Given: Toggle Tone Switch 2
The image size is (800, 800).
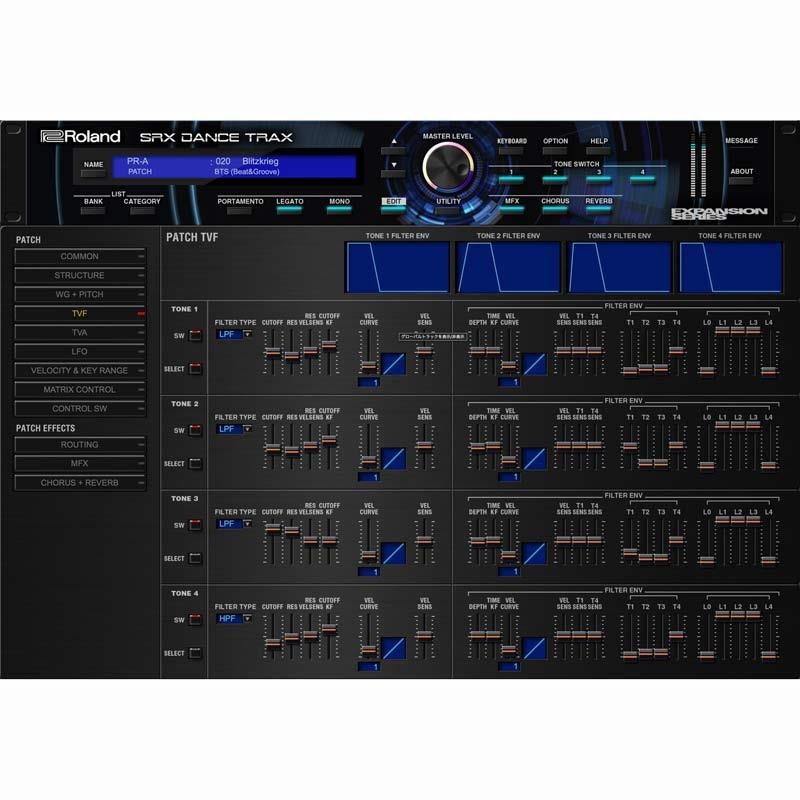Looking at the screenshot, I should [555, 179].
